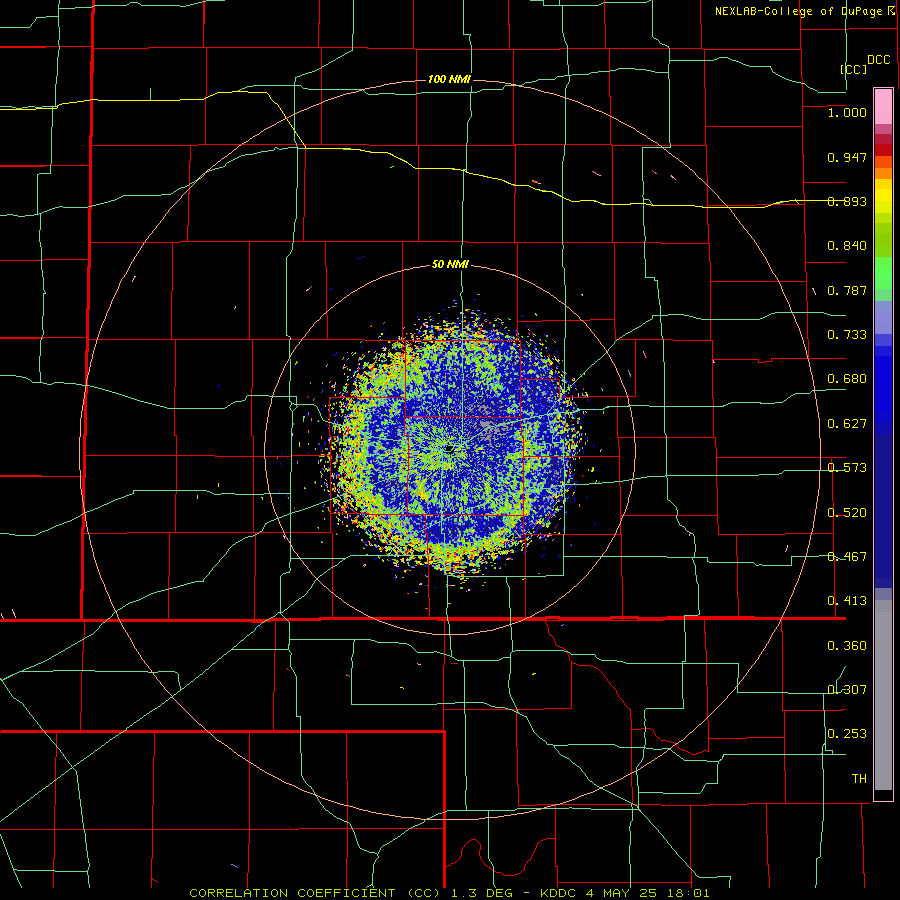
Task: Click the 0.787 scale value
Action: [847, 290]
